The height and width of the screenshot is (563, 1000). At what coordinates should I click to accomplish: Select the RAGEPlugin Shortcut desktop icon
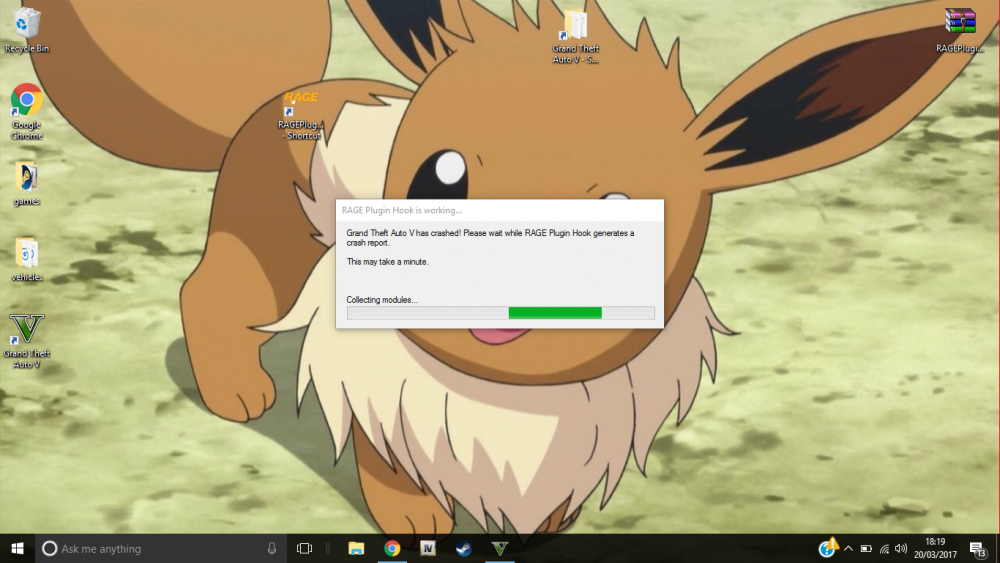click(x=300, y=115)
